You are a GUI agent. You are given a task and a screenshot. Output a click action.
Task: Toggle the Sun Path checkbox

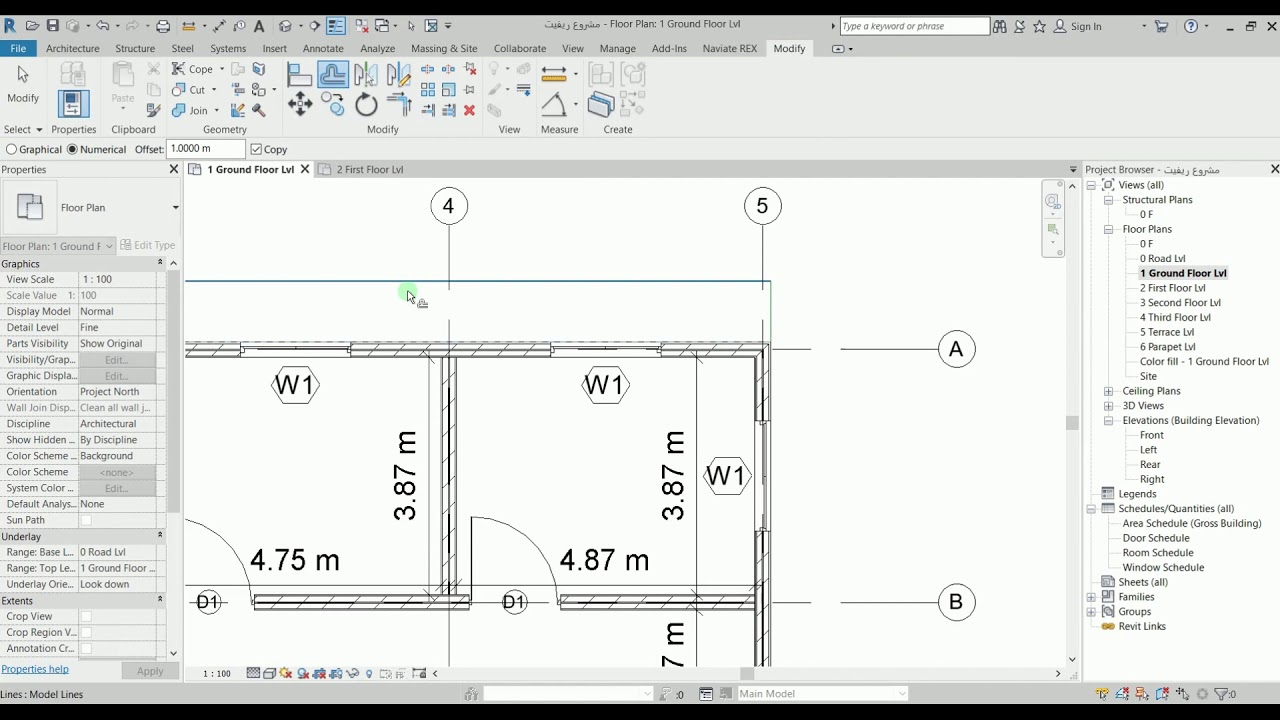[86, 520]
